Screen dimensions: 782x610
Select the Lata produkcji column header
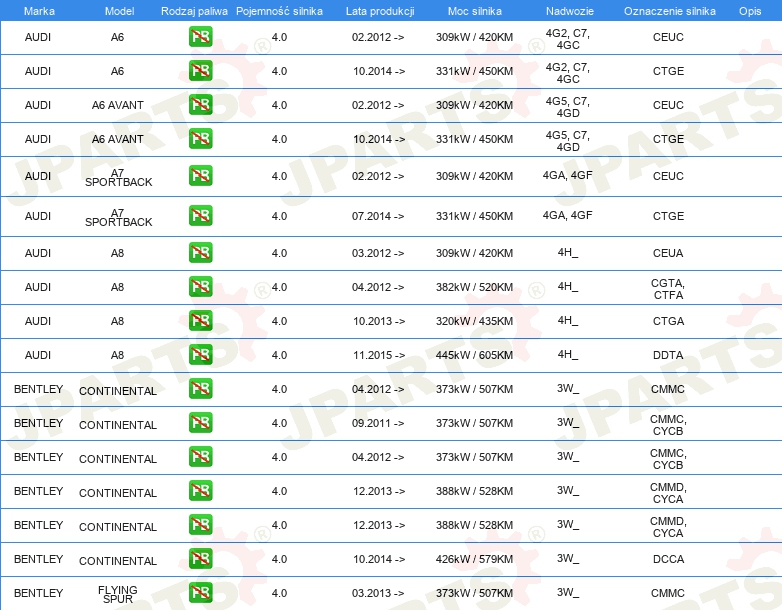(380, 11)
